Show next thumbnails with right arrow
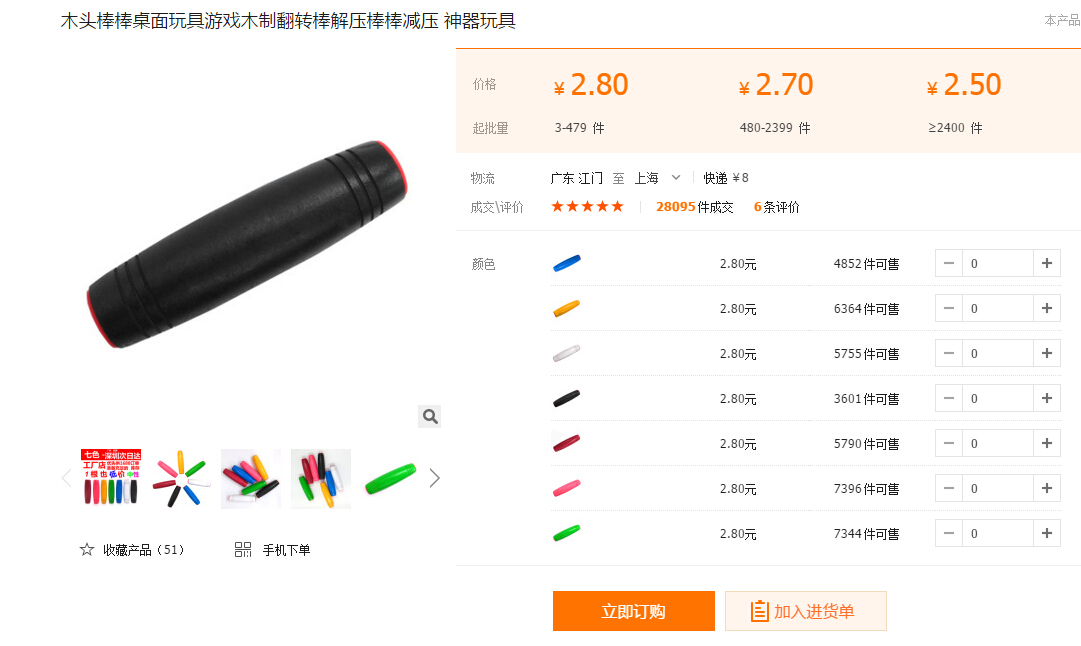Image resolution: width=1081 pixels, height=646 pixels. [434, 478]
